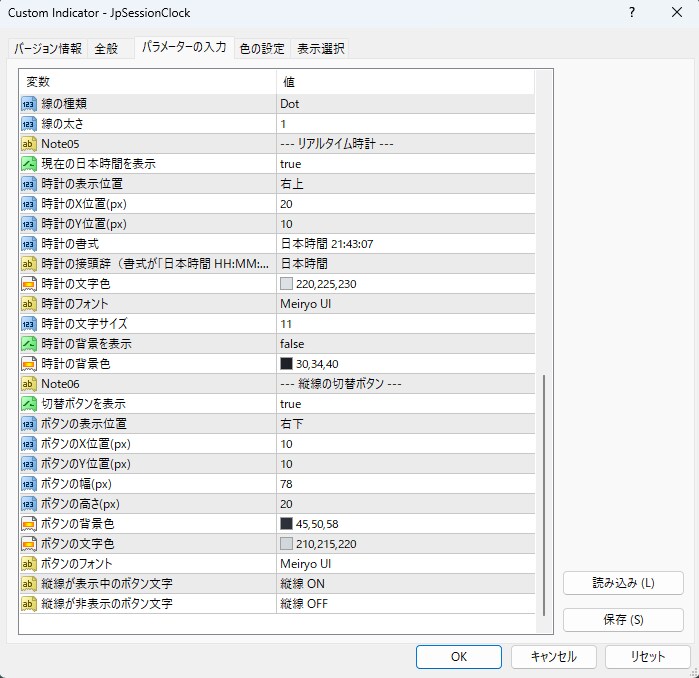
Task: Select the パラメーターの入力 tab
Action: pyautogui.click(x=184, y=47)
